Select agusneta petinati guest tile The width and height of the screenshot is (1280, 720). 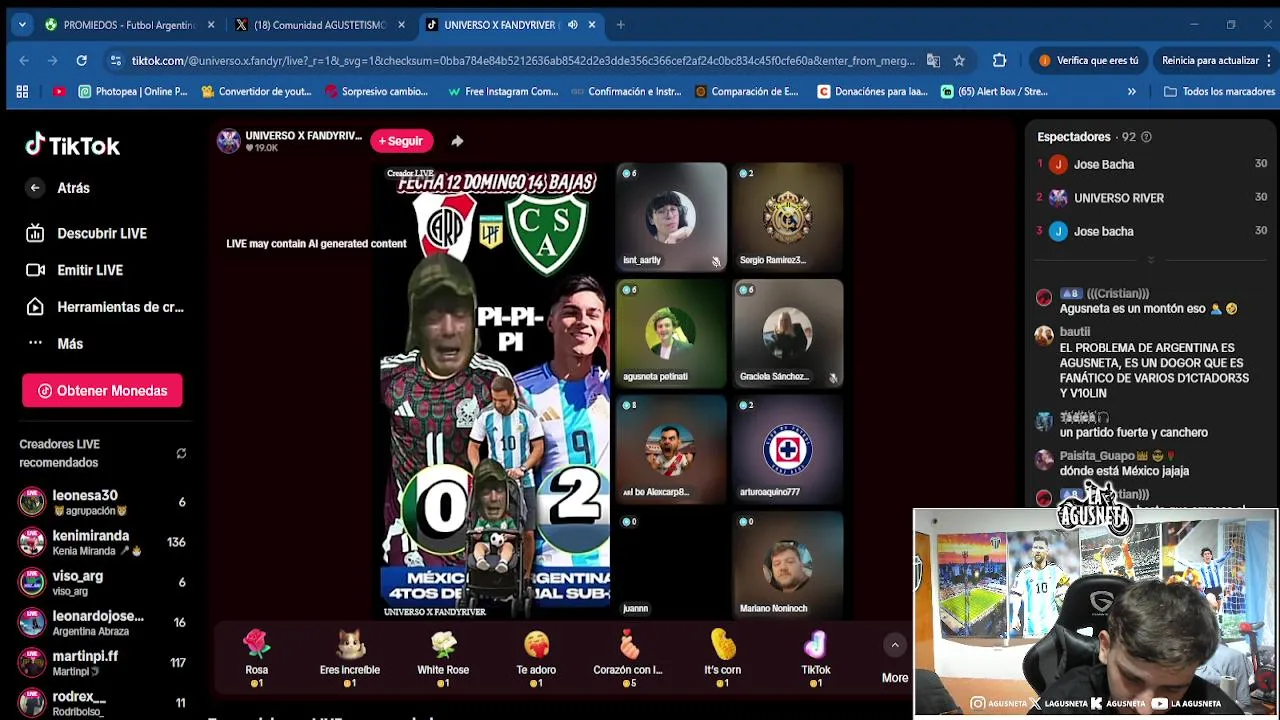tap(671, 333)
